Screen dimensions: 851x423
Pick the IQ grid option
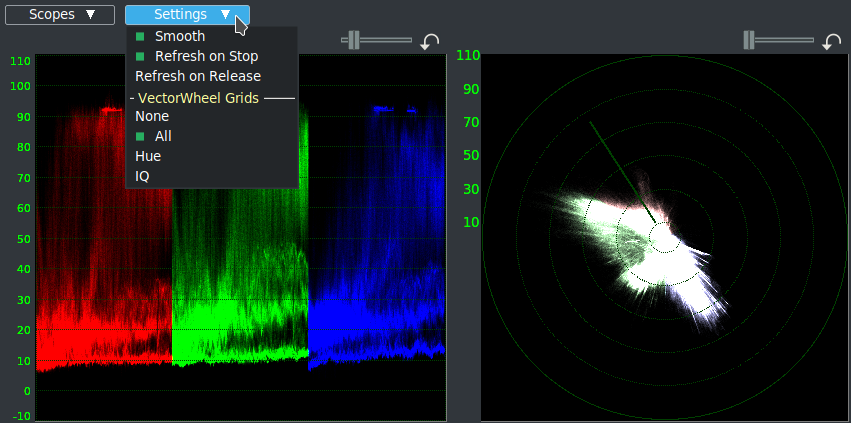[x=143, y=176]
